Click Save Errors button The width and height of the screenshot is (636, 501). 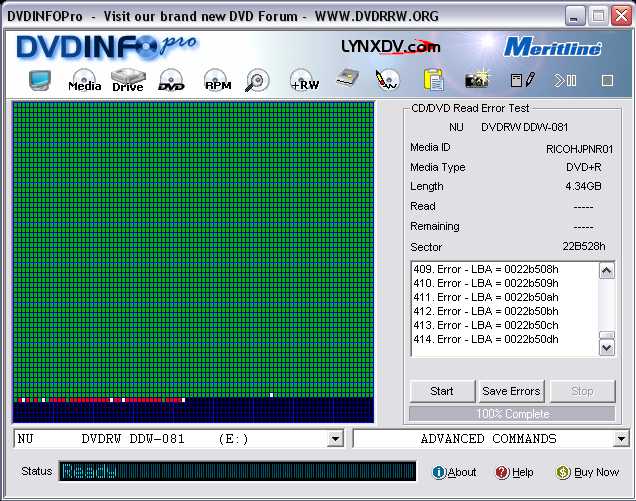(511, 391)
